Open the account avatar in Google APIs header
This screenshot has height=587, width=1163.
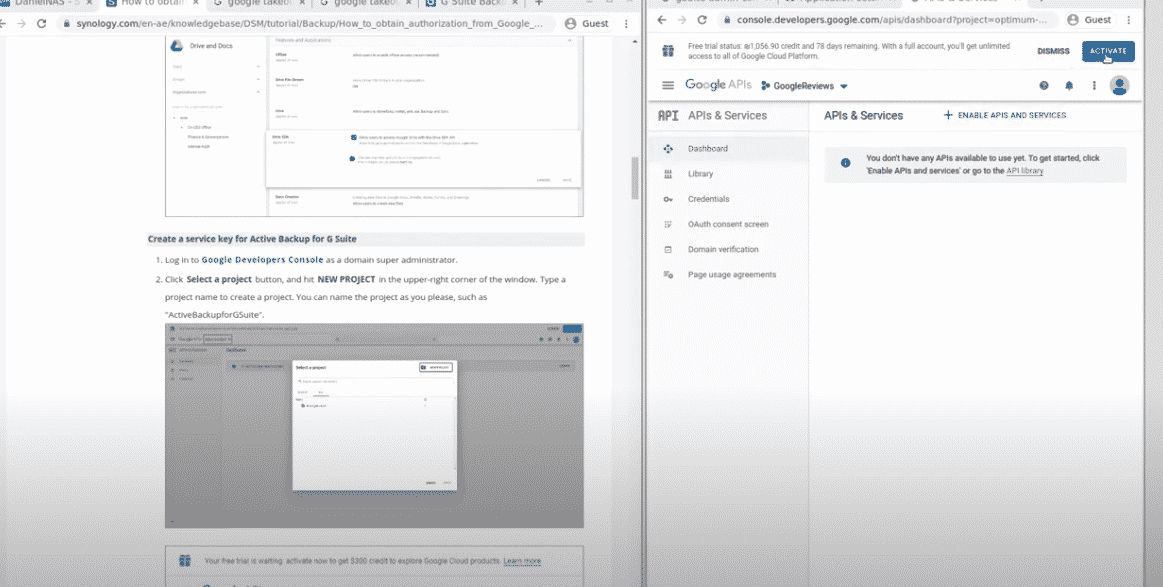[x=1119, y=85]
